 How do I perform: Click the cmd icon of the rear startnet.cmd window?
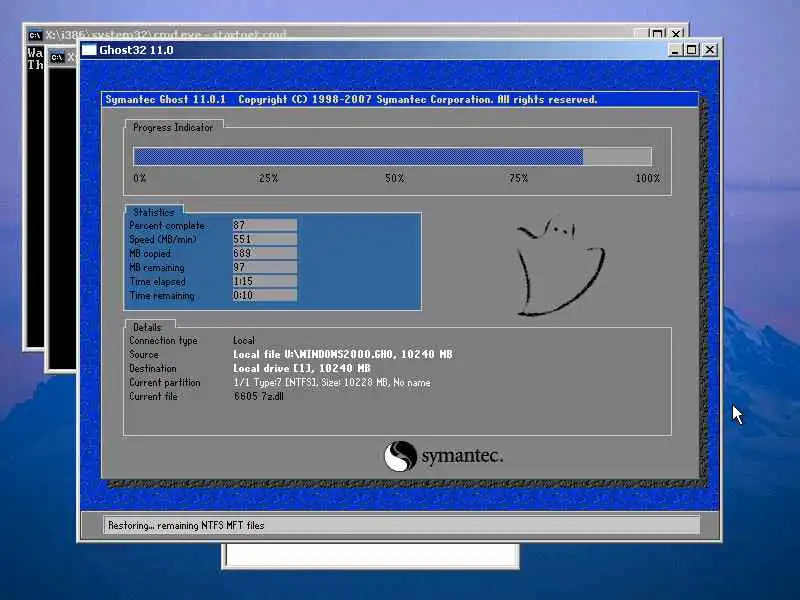click(35, 35)
